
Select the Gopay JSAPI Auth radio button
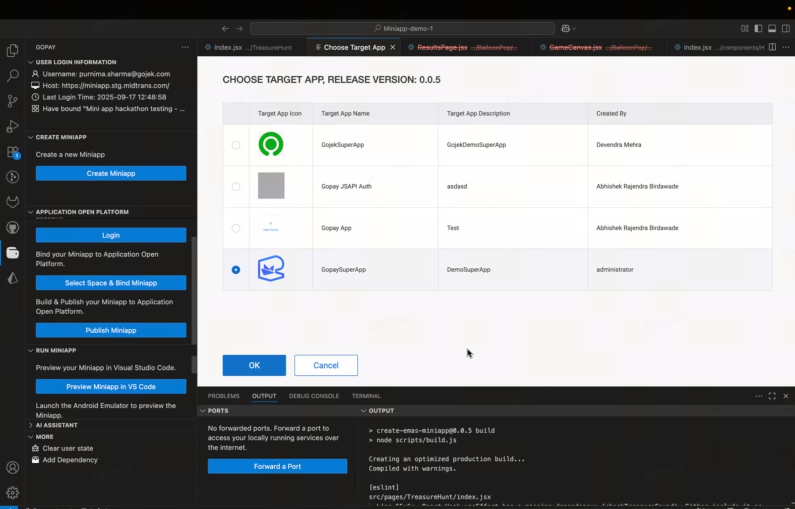[236, 187]
